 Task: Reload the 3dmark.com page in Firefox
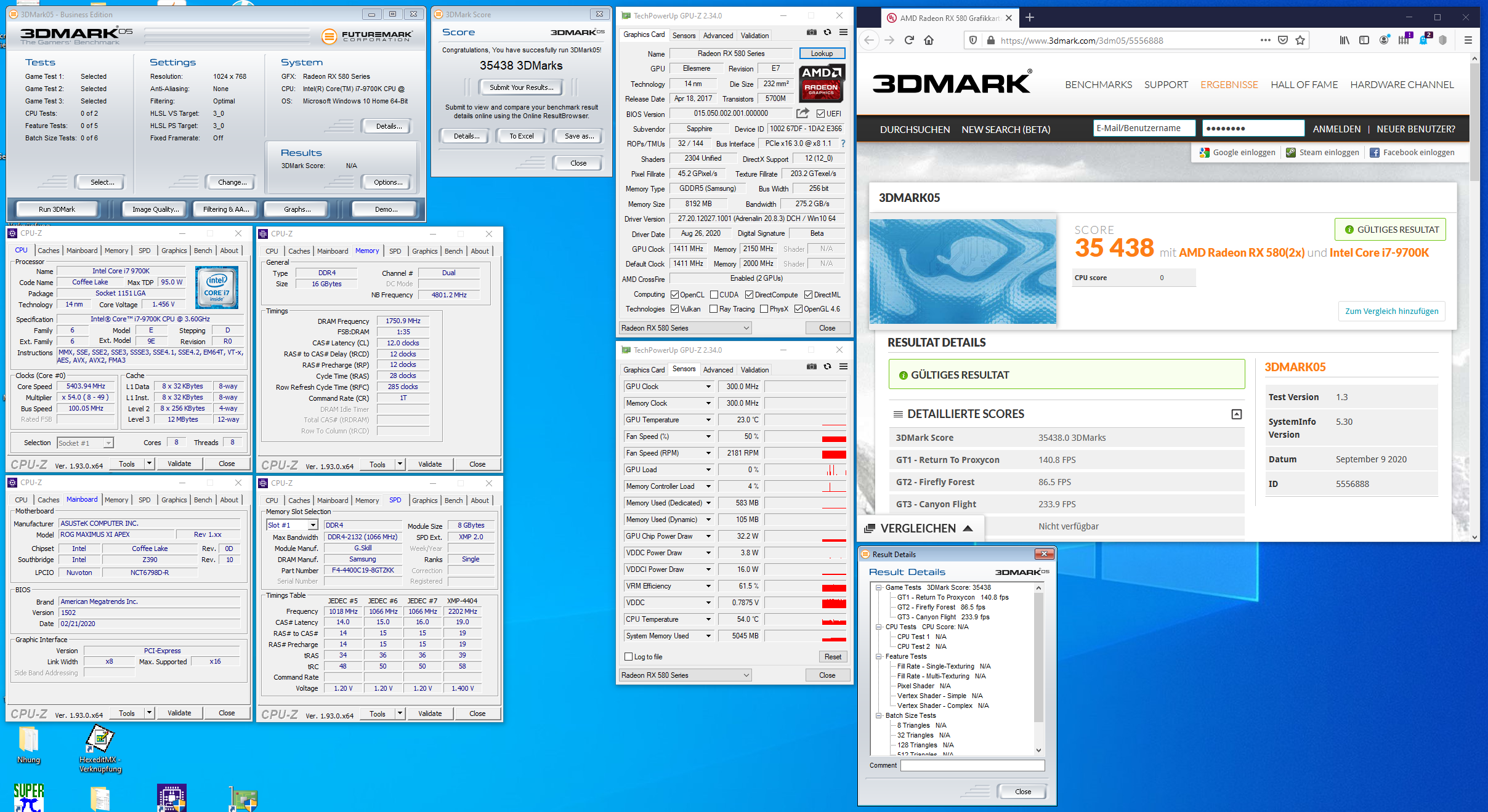pos(909,41)
